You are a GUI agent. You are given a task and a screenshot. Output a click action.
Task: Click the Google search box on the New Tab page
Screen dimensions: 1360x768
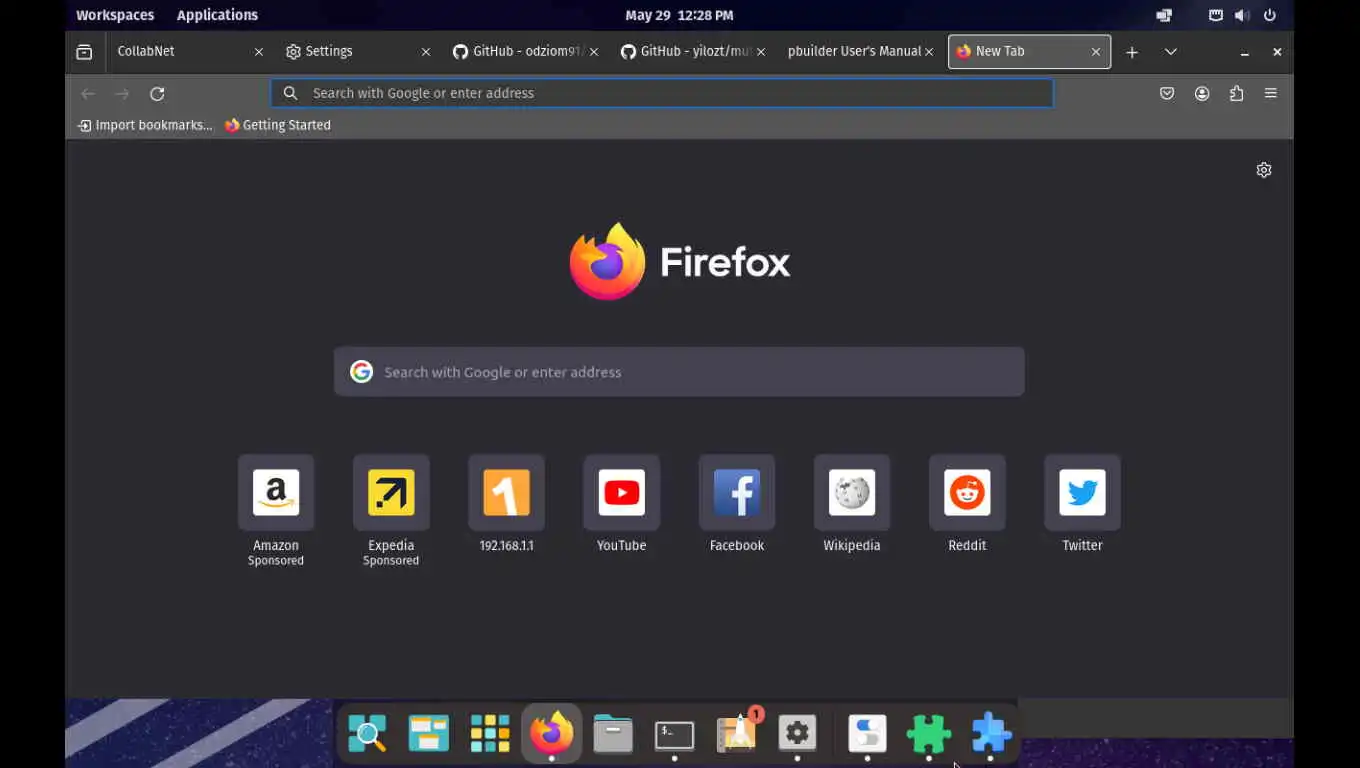(x=679, y=372)
